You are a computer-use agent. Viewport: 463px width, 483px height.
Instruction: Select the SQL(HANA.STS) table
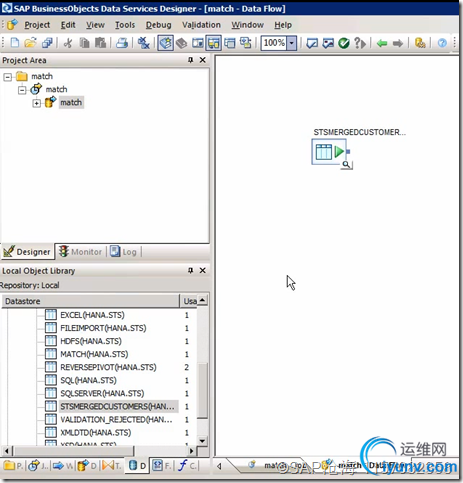coord(88,380)
